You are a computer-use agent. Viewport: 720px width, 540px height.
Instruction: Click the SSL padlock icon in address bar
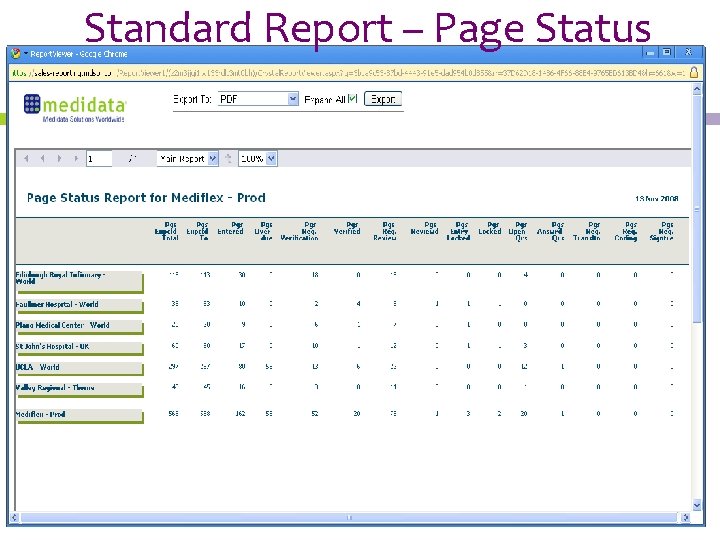tap(694, 72)
